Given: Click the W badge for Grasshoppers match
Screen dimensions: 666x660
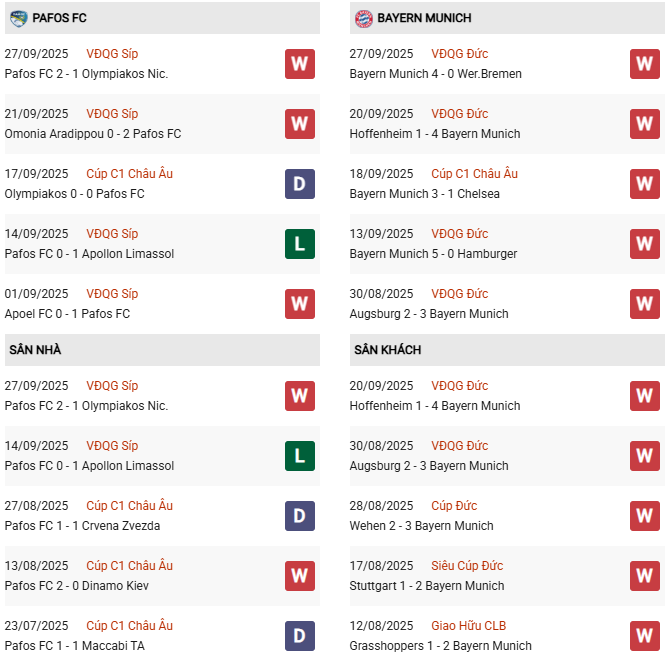Looking at the screenshot, I should (x=644, y=636).
